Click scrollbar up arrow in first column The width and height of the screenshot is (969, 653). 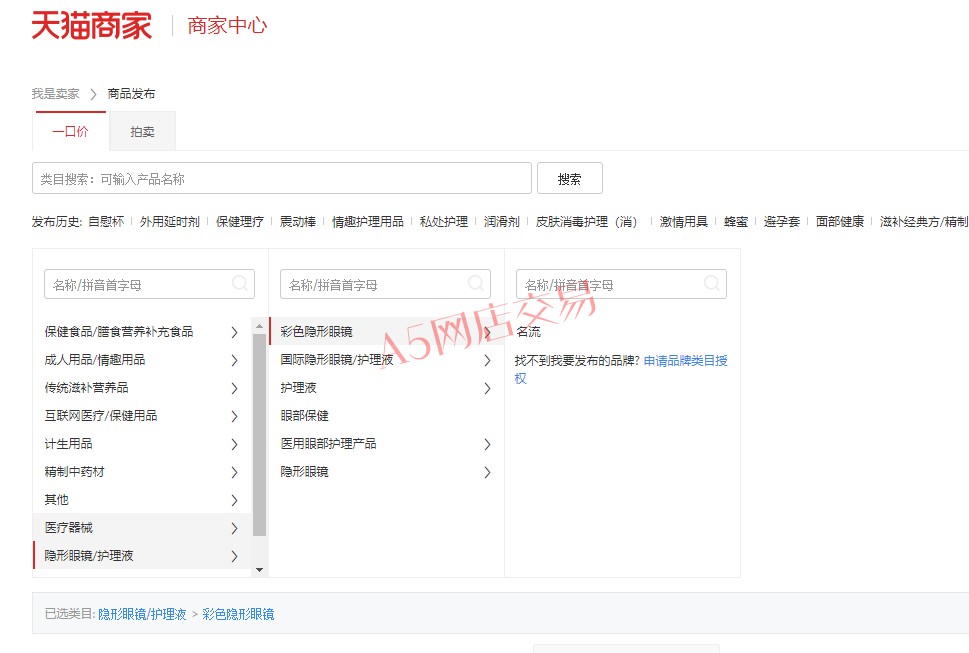click(x=260, y=325)
